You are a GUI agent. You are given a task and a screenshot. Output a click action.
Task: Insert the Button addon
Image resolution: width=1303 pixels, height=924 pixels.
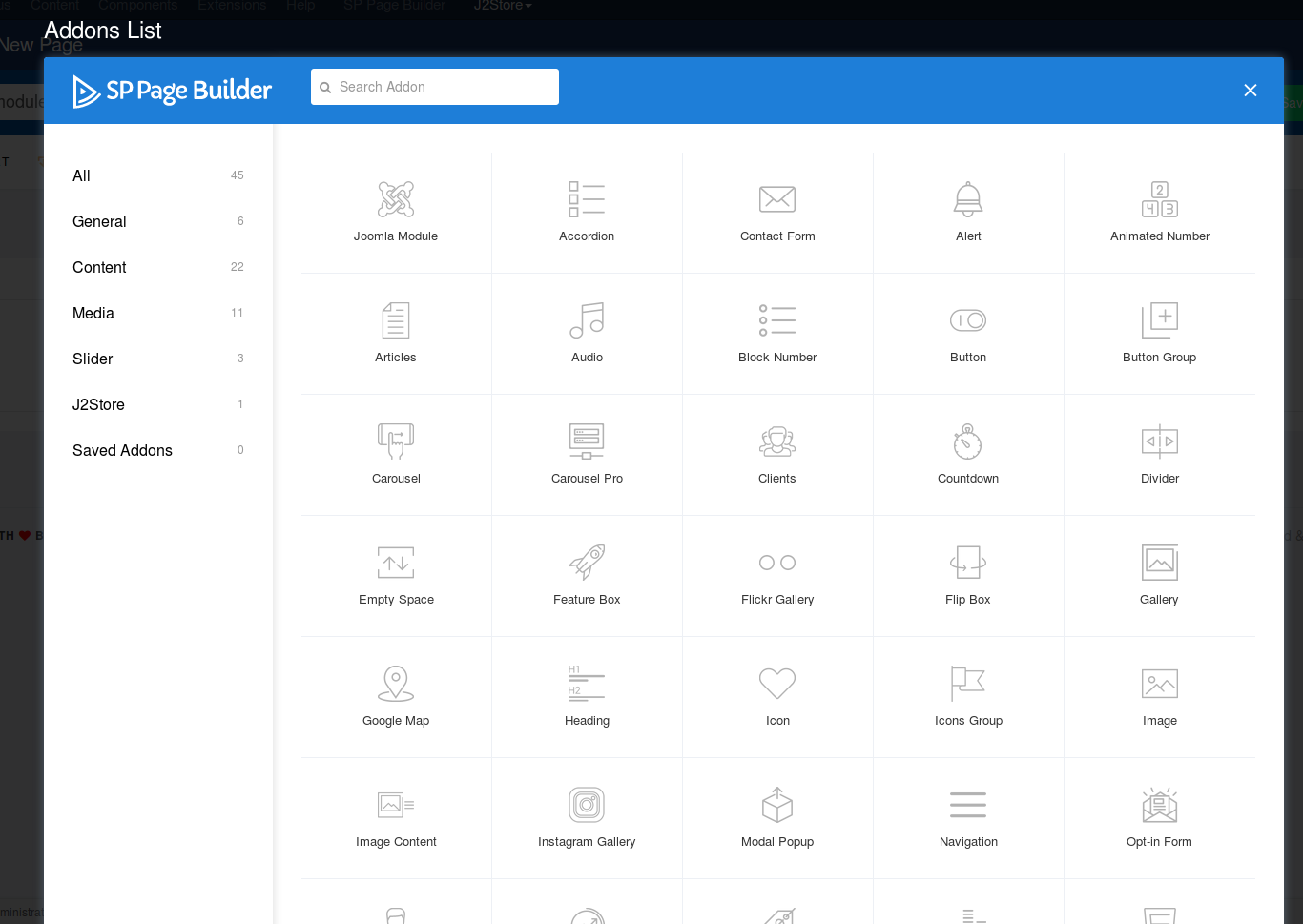pos(968,334)
